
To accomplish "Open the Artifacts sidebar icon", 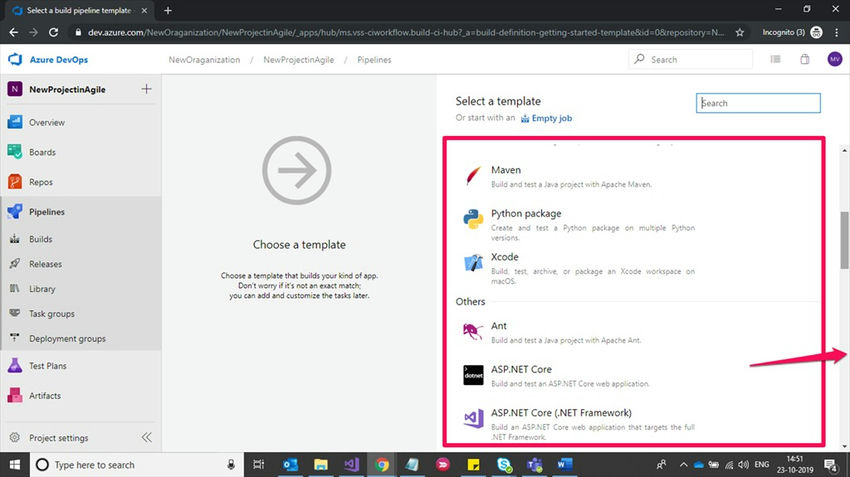I will coord(15,395).
